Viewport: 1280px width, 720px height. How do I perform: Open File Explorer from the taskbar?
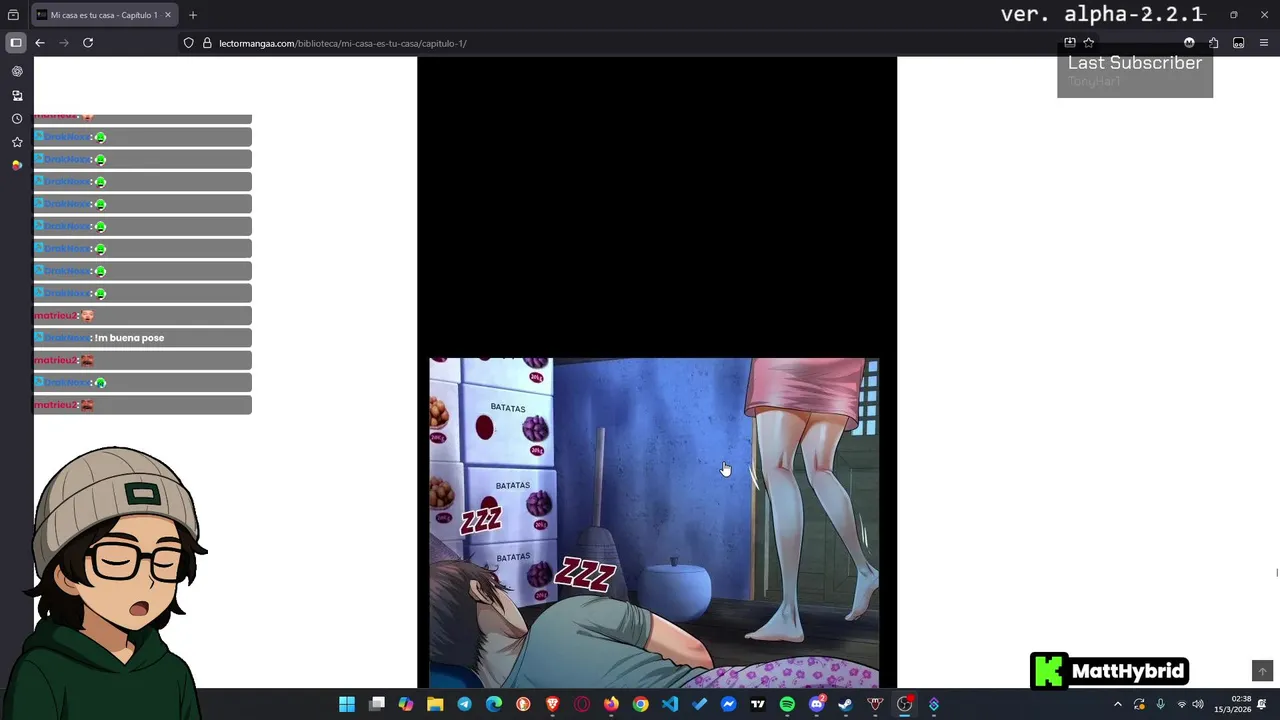(435, 704)
